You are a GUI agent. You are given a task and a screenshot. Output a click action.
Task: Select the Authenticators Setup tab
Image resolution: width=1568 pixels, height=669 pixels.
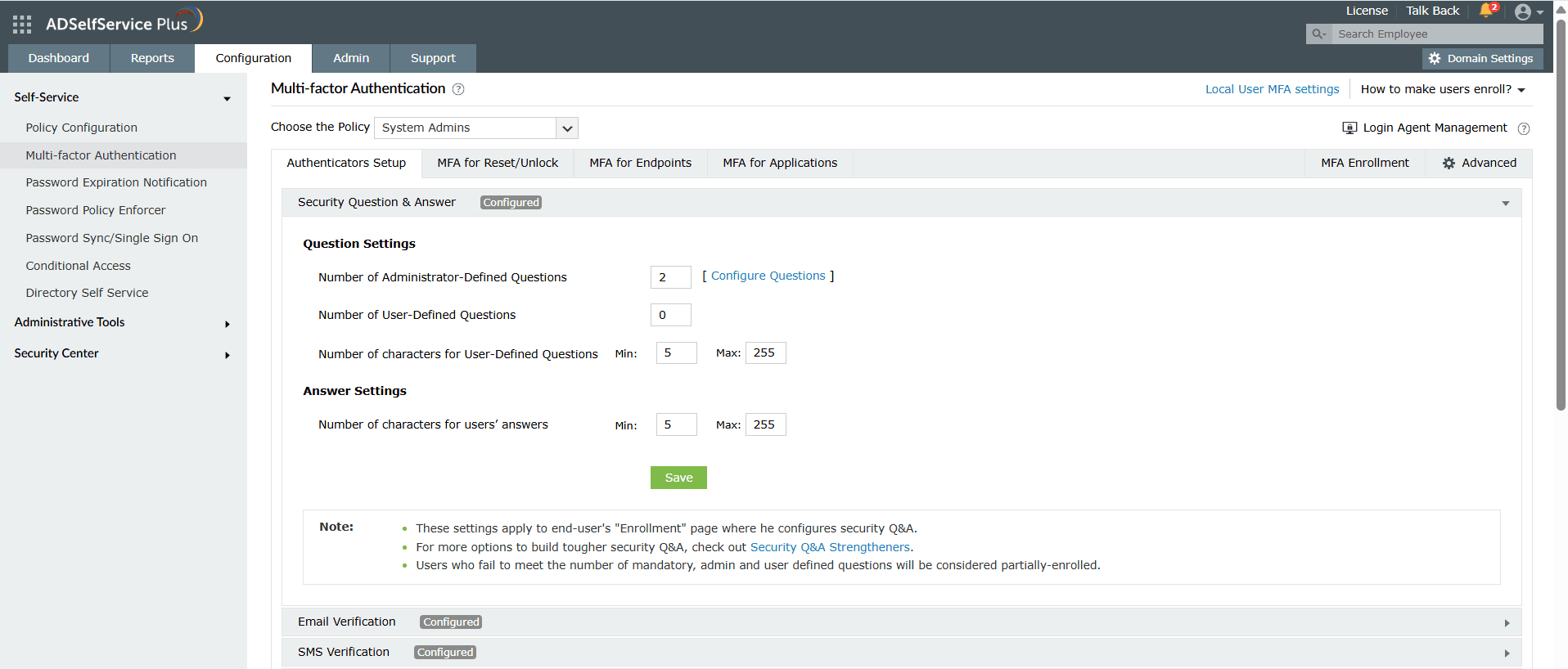pos(346,164)
